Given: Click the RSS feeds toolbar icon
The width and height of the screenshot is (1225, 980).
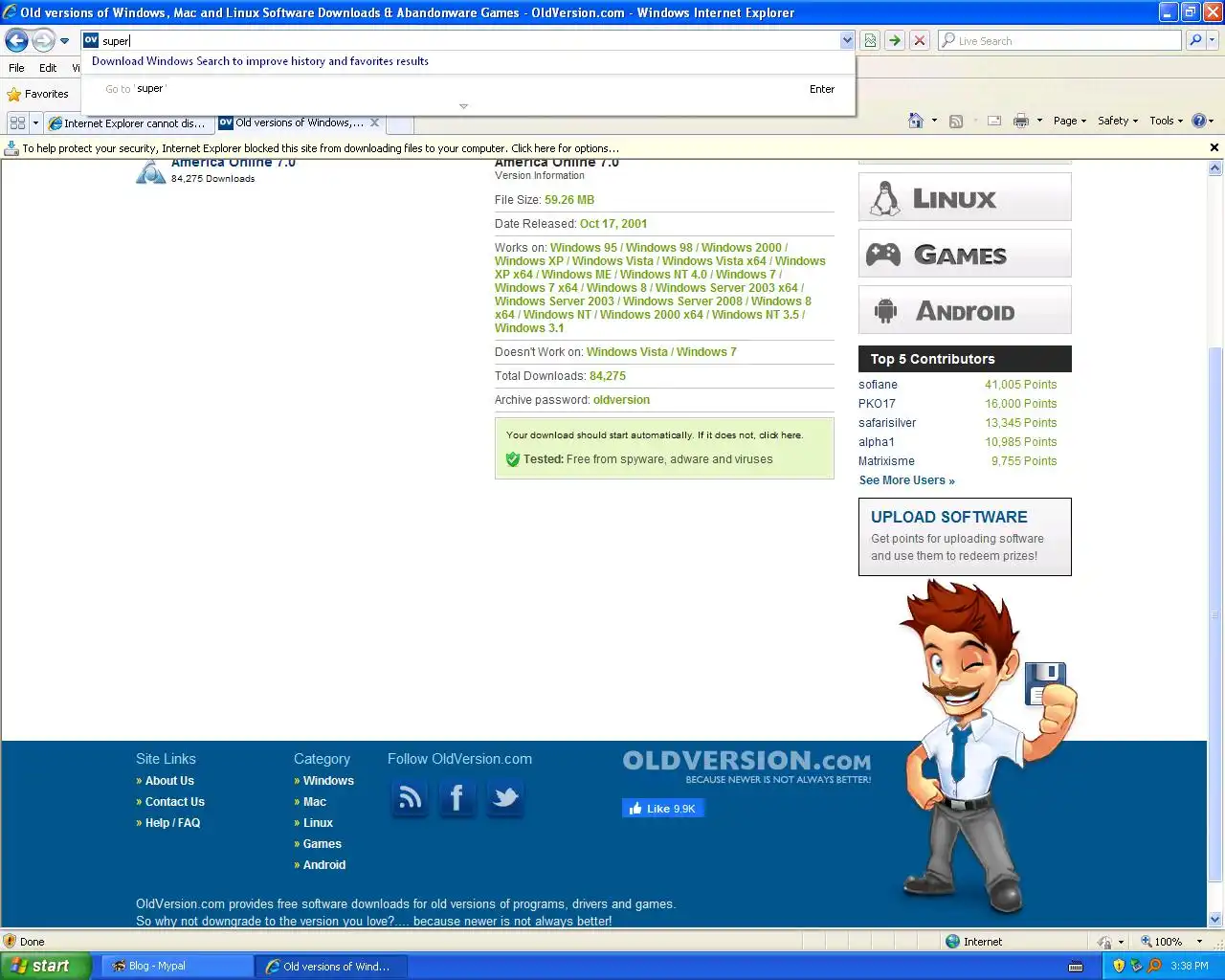Looking at the screenshot, I should coord(955,121).
